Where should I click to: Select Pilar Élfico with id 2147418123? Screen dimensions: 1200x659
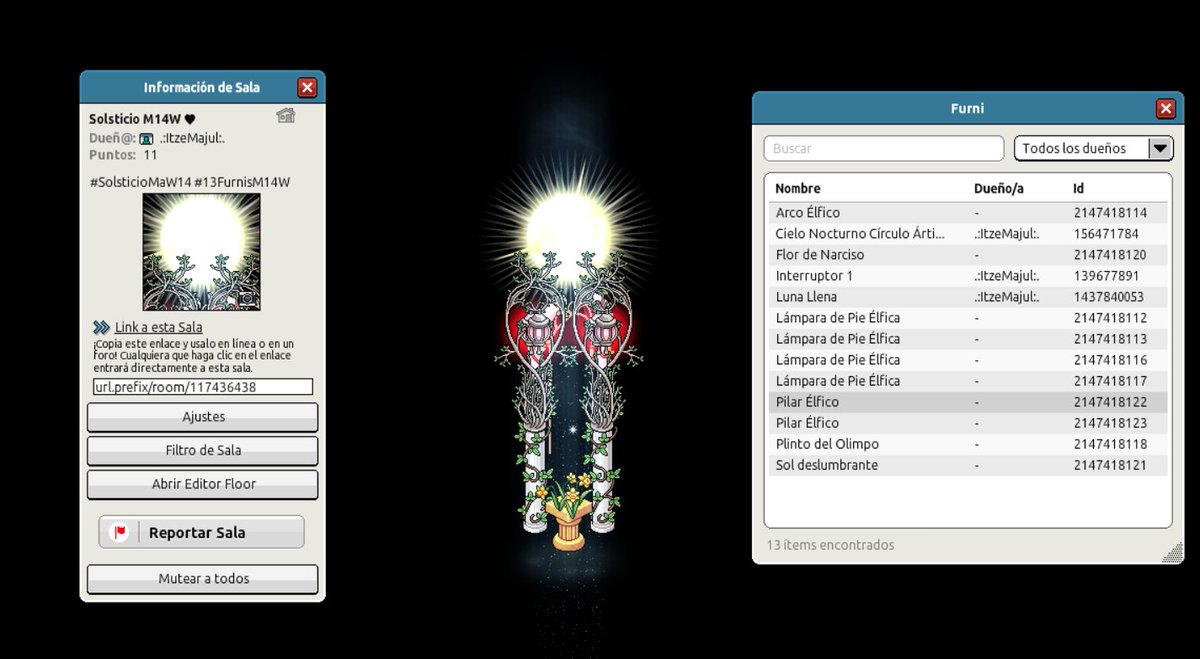click(x=968, y=423)
